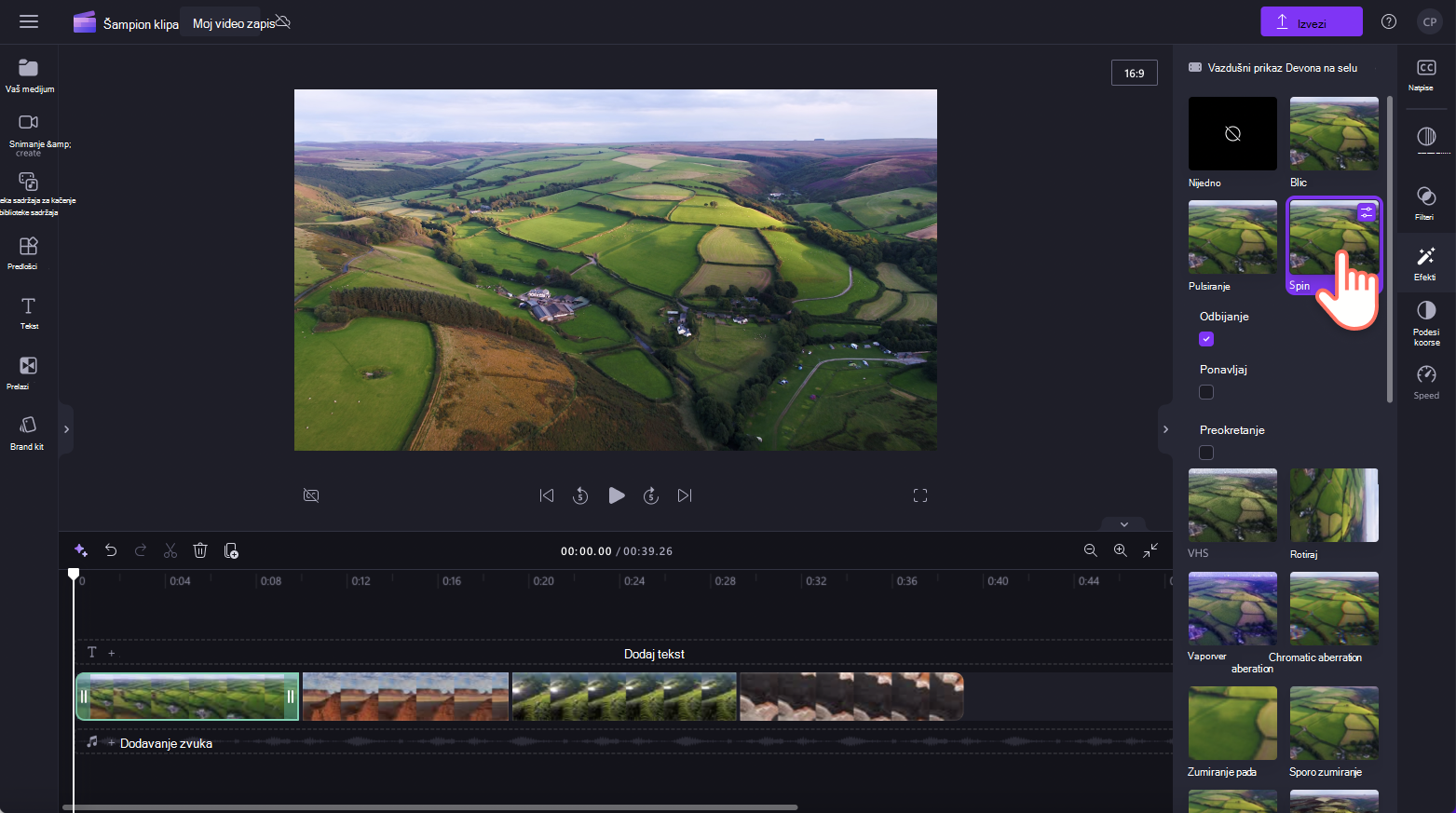
Task: Select the Zumiranje pada effect thumbnail
Action: [1232, 723]
